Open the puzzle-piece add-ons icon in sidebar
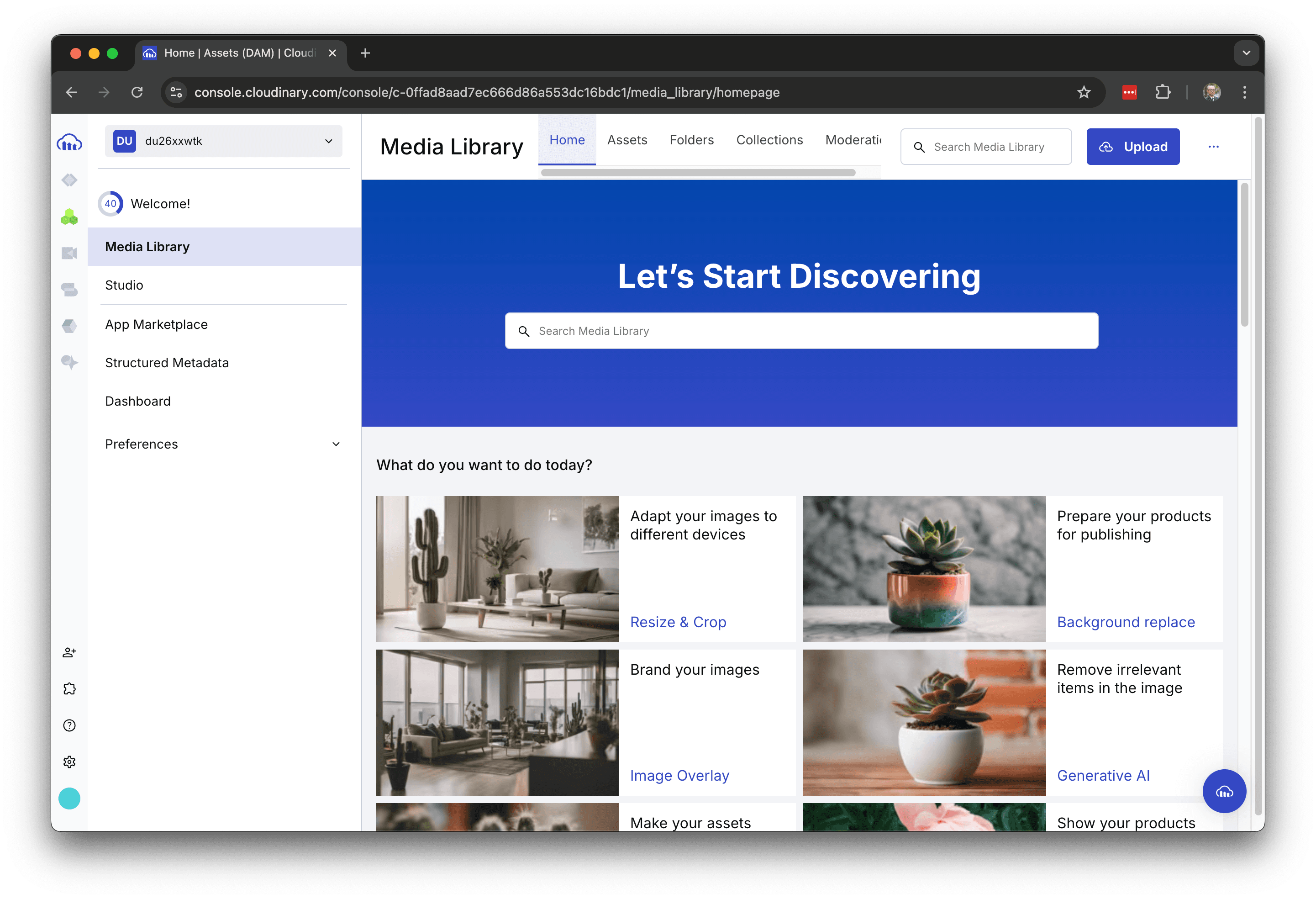The width and height of the screenshot is (1316, 899). point(69,689)
